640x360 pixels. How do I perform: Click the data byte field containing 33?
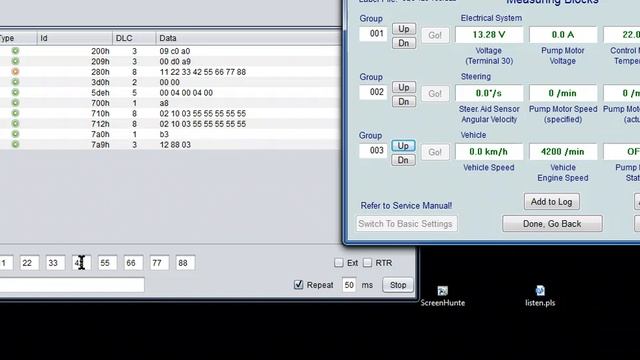click(x=56, y=263)
